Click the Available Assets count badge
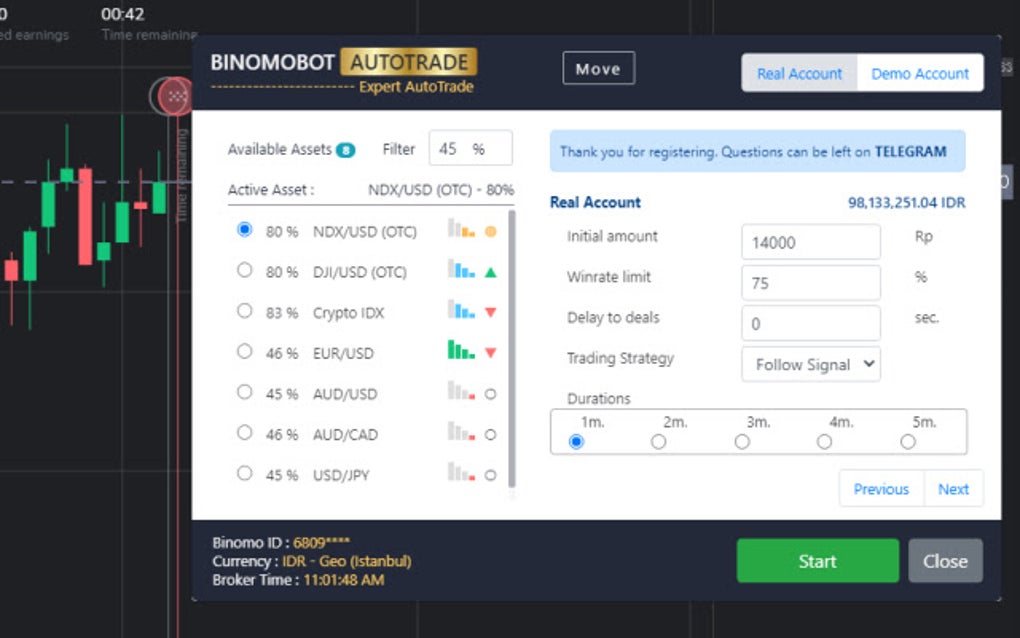 tap(345, 148)
